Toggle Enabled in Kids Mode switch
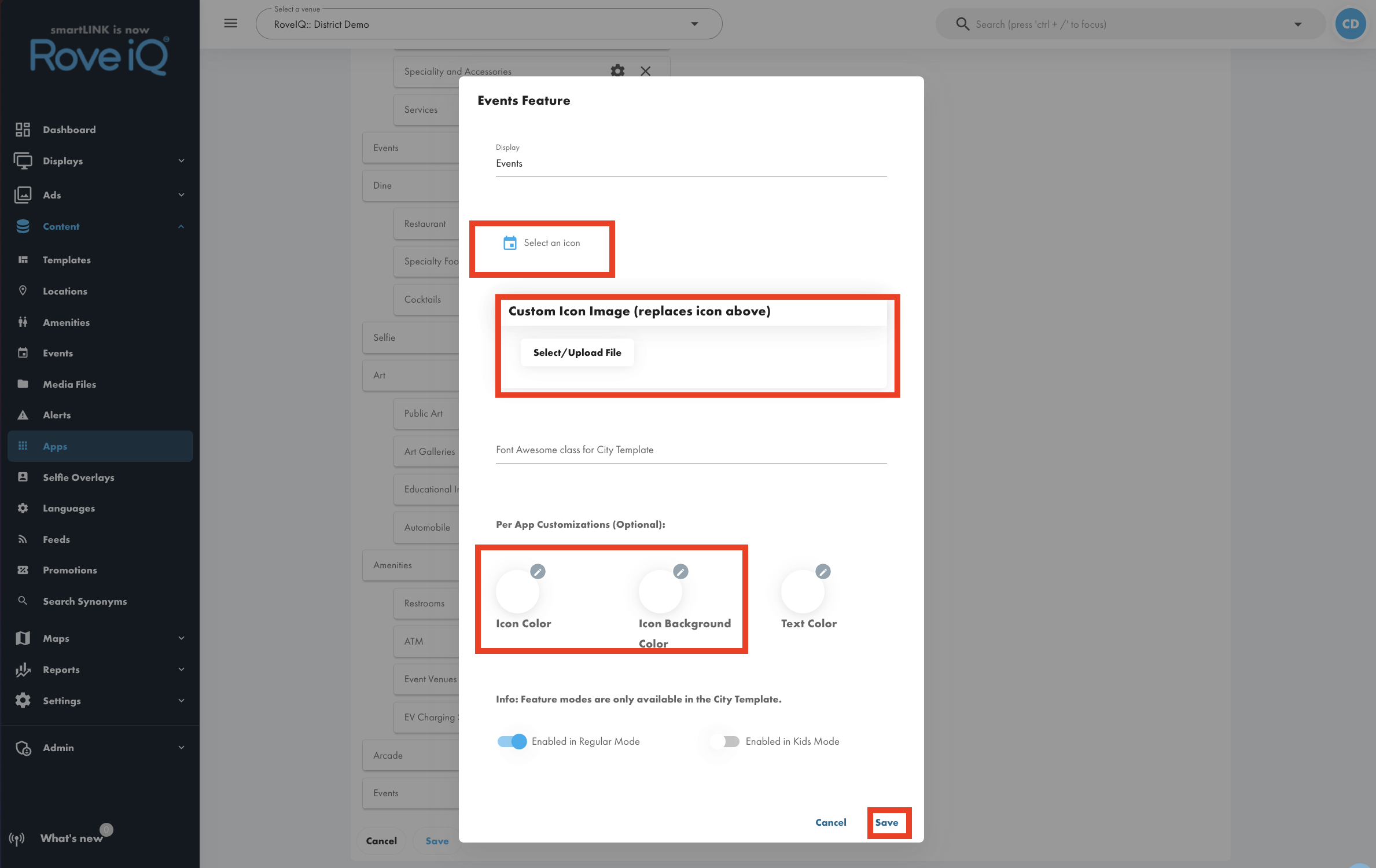Screen dimensions: 1376x868 [x=725, y=741]
